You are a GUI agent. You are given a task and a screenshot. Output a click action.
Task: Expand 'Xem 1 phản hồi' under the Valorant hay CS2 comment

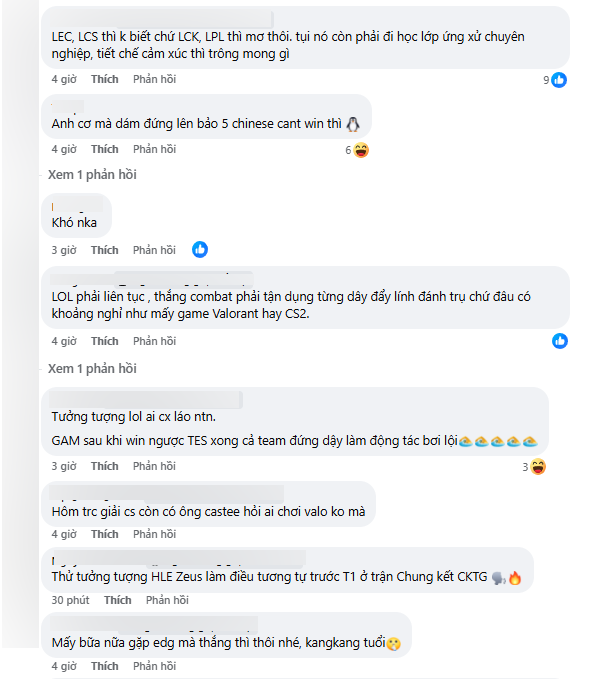tap(92, 369)
